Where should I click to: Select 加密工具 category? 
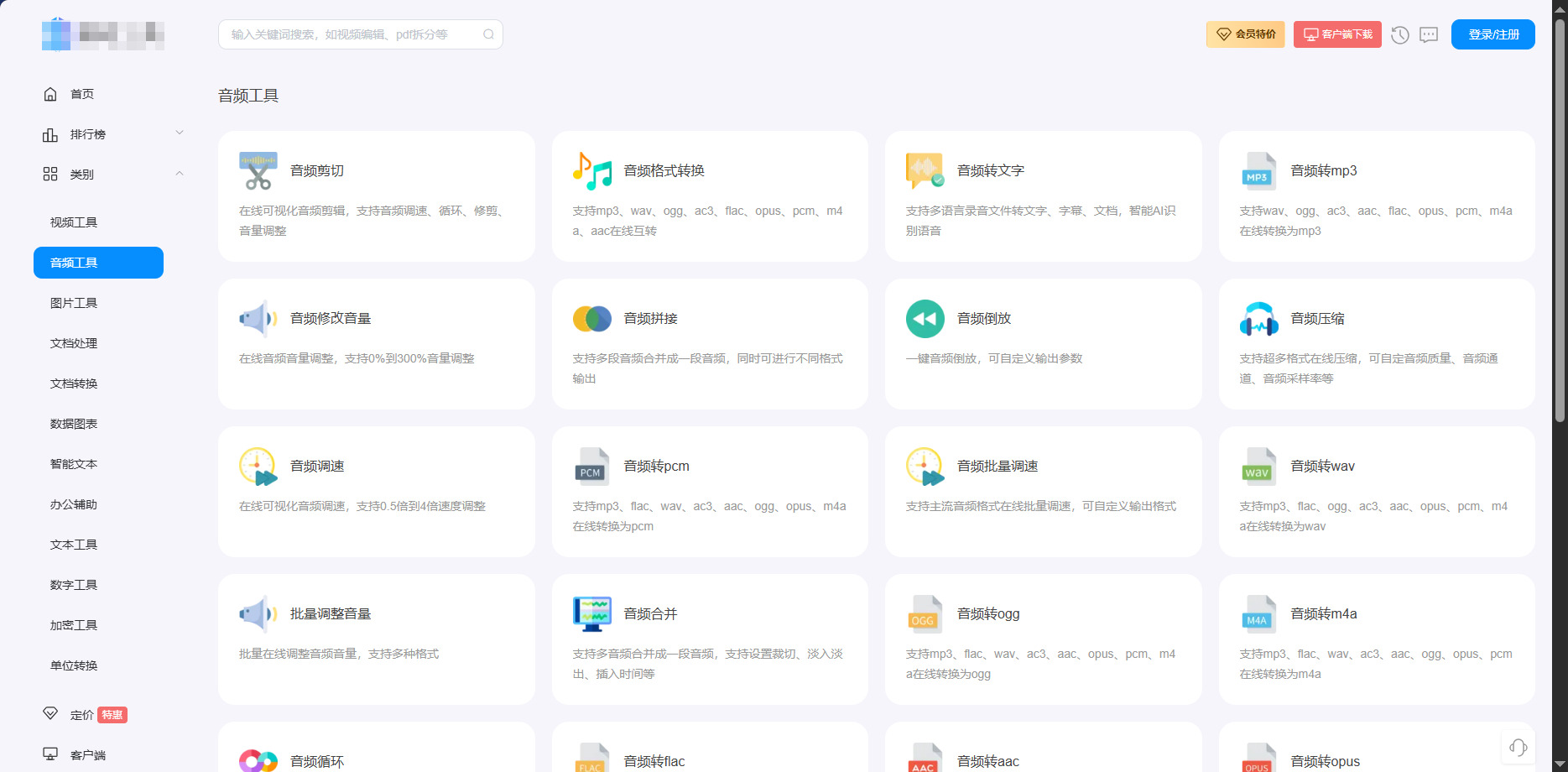(x=74, y=625)
